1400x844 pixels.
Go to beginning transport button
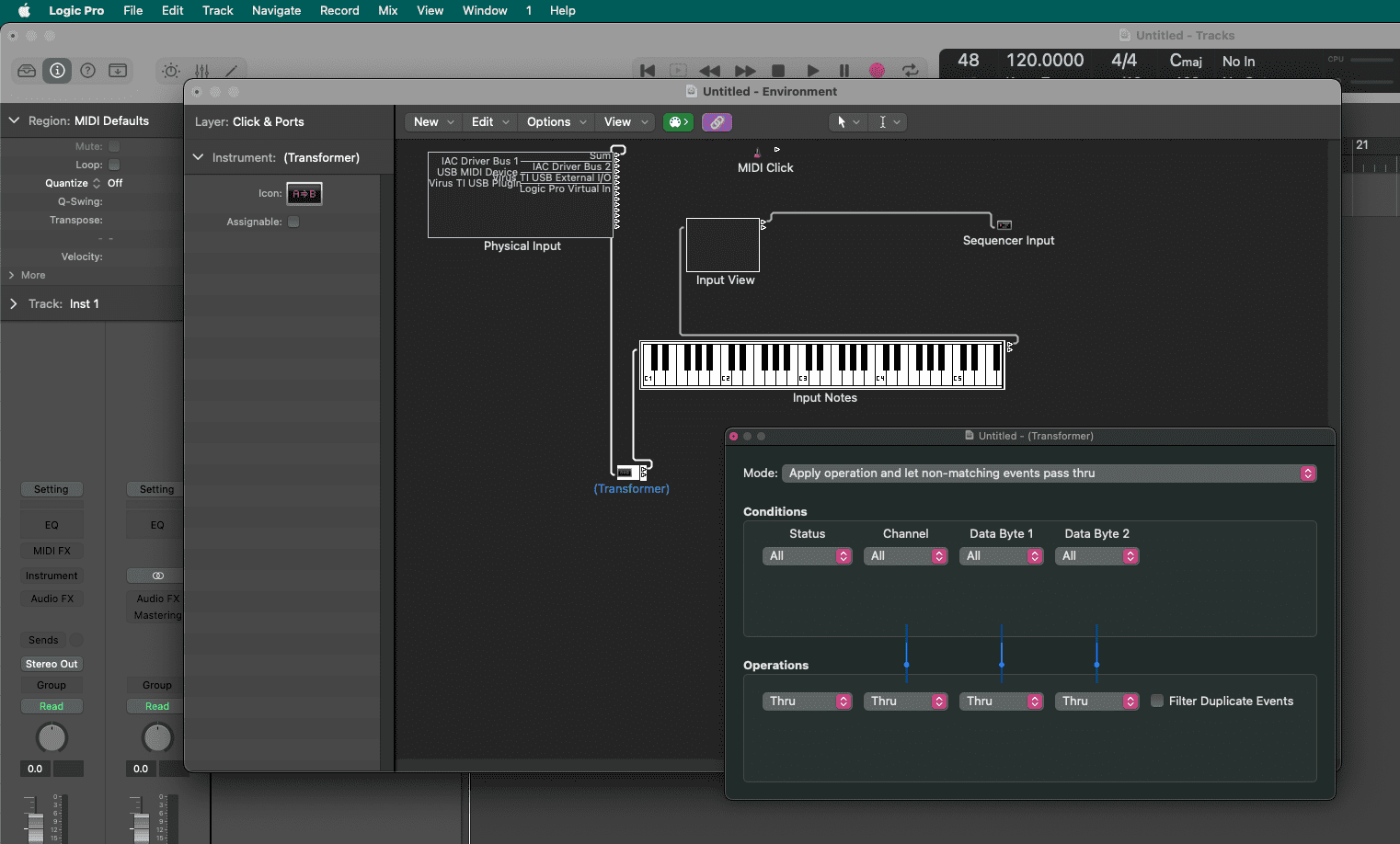point(648,71)
